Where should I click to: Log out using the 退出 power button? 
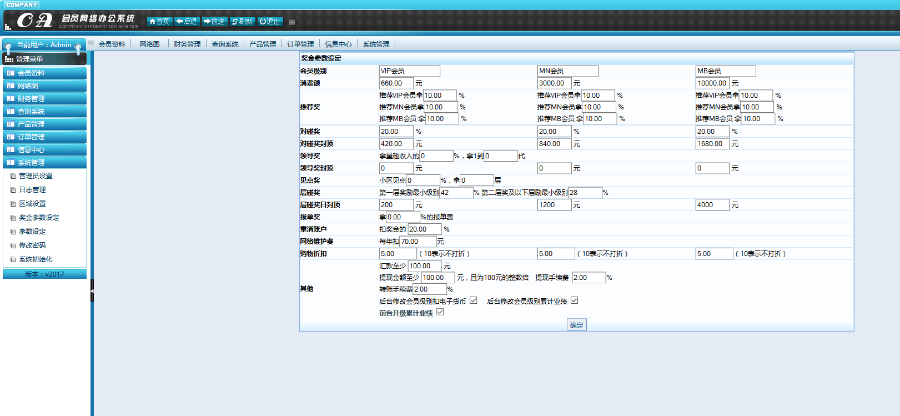[270, 21]
